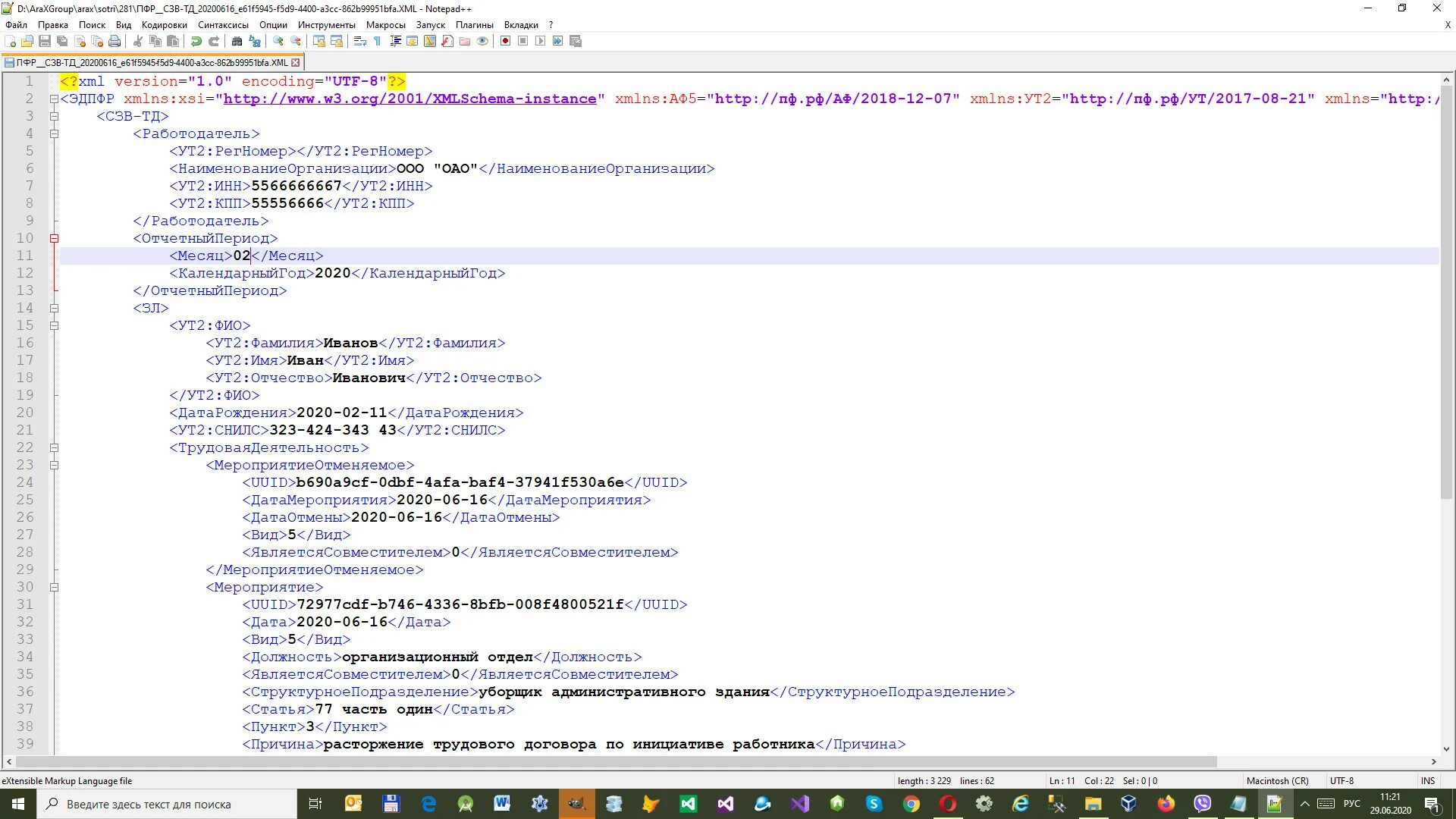The width and height of the screenshot is (1456, 819).
Task: Open the XMLSchema-instance URL link
Action: click(x=409, y=99)
